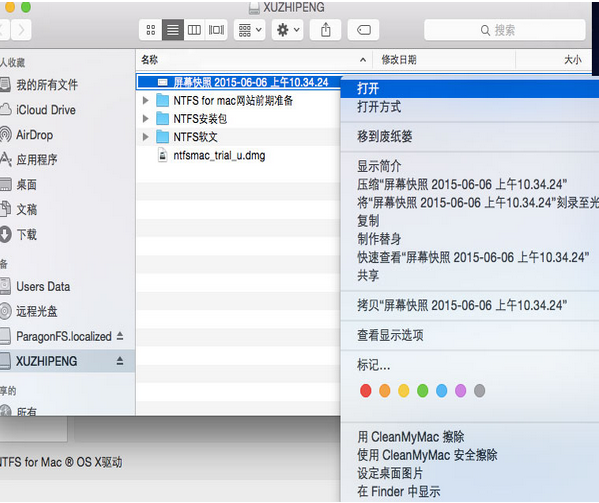Click the 搜索 search field

click(505, 30)
